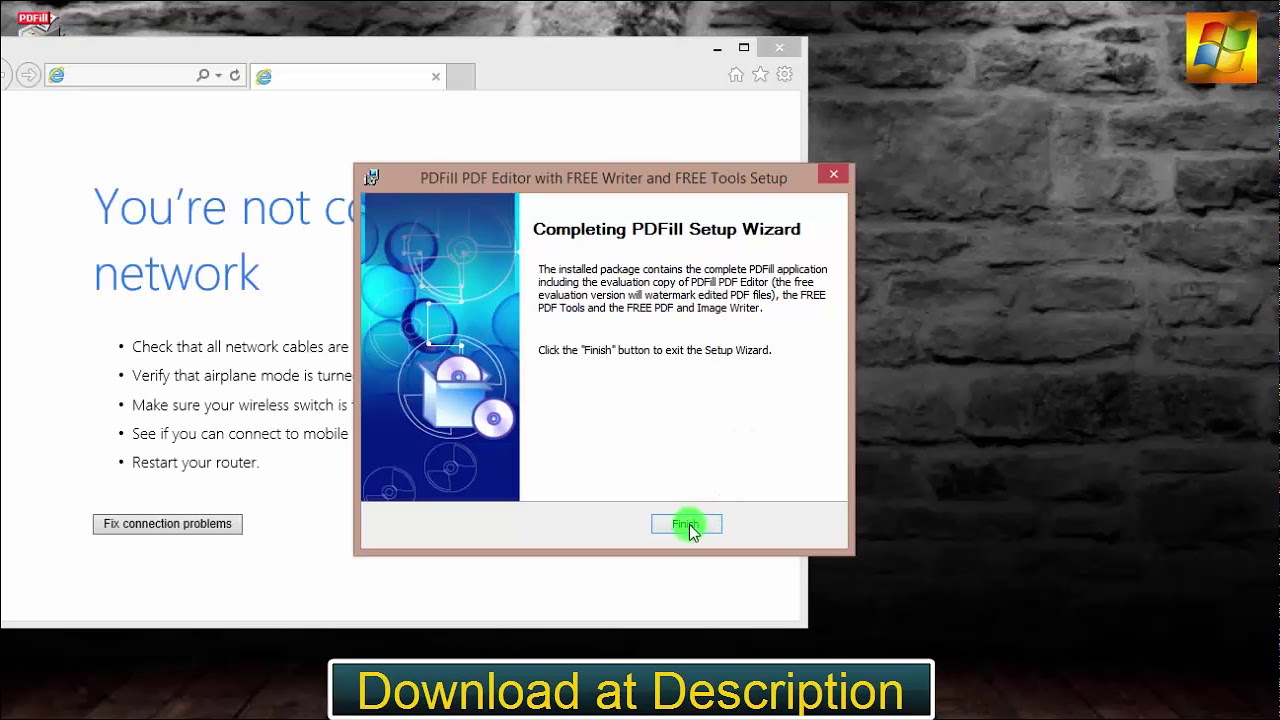
Task: Click the Finish button in setup wizard
Action: (686, 524)
